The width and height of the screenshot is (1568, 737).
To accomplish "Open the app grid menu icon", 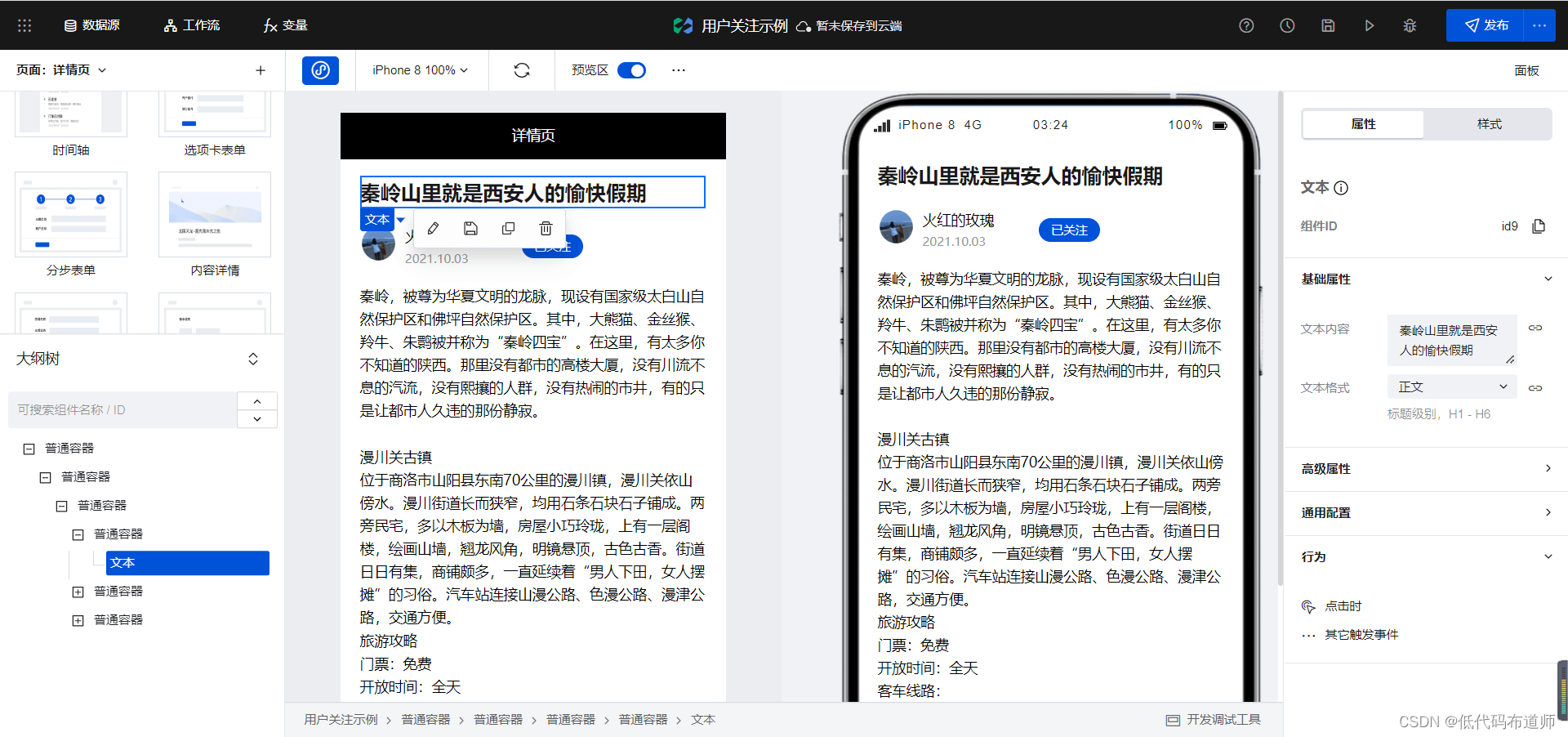I will click(x=24, y=25).
